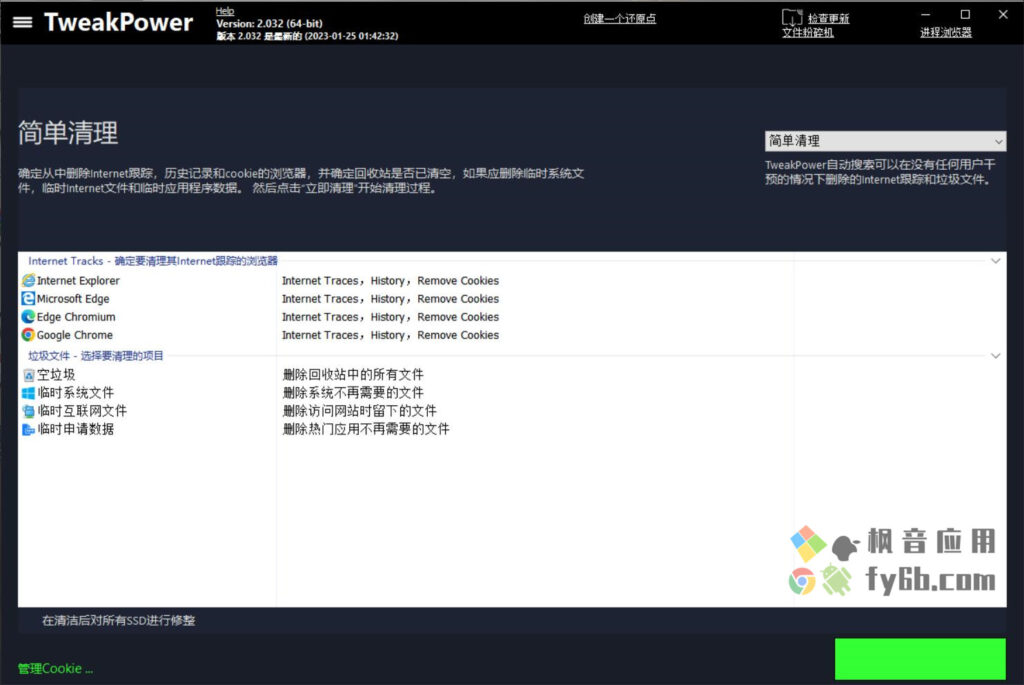This screenshot has height=685, width=1024.
Task: Maximize the TweakPower window
Action: click(965, 14)
